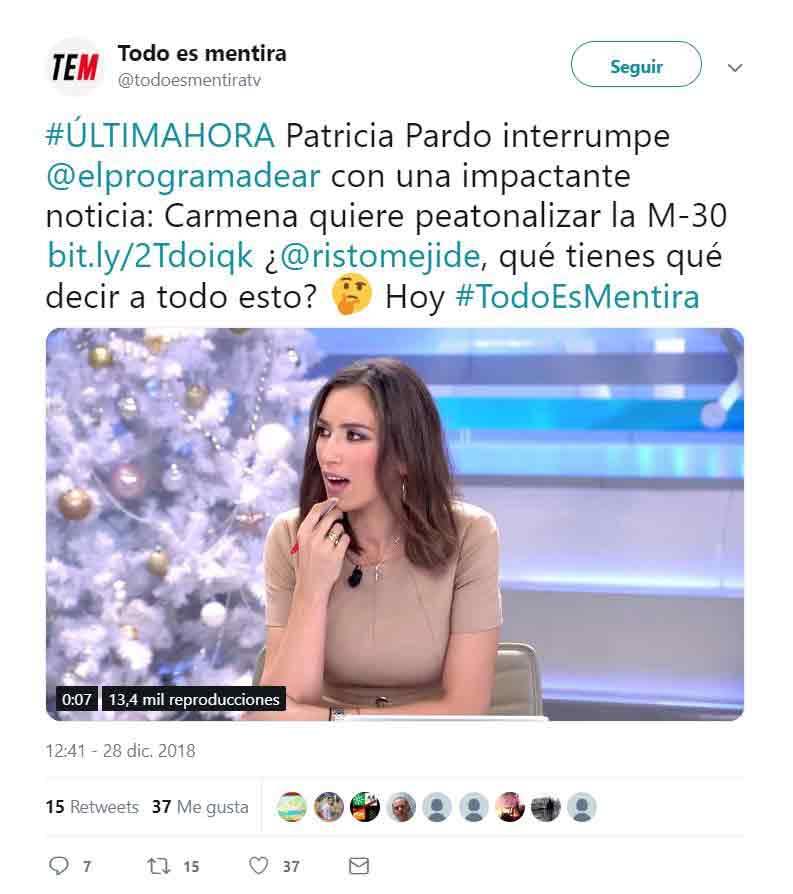Expand the tweet options chevron menu
The height and width of the screenshot is (894, 793).
tap(735, 68)
